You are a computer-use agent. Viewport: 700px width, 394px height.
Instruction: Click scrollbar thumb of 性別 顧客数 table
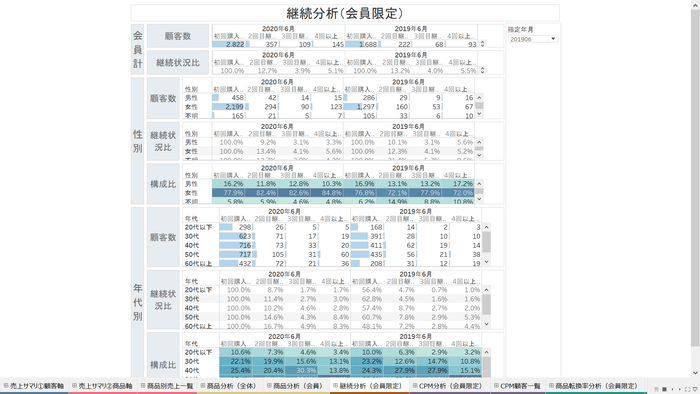[479, 106]
